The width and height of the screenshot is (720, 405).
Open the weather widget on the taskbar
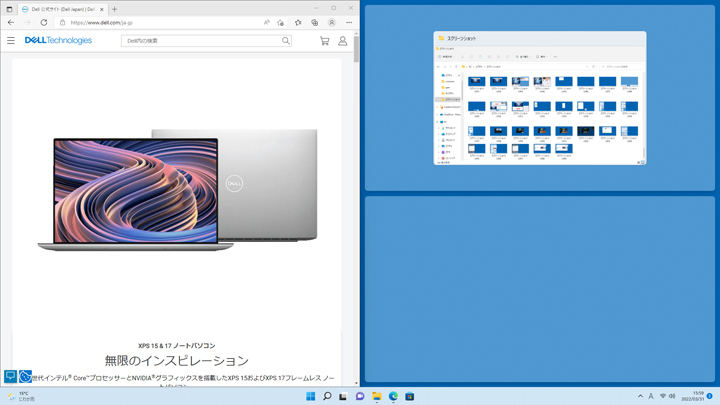(x=21, y=396)
